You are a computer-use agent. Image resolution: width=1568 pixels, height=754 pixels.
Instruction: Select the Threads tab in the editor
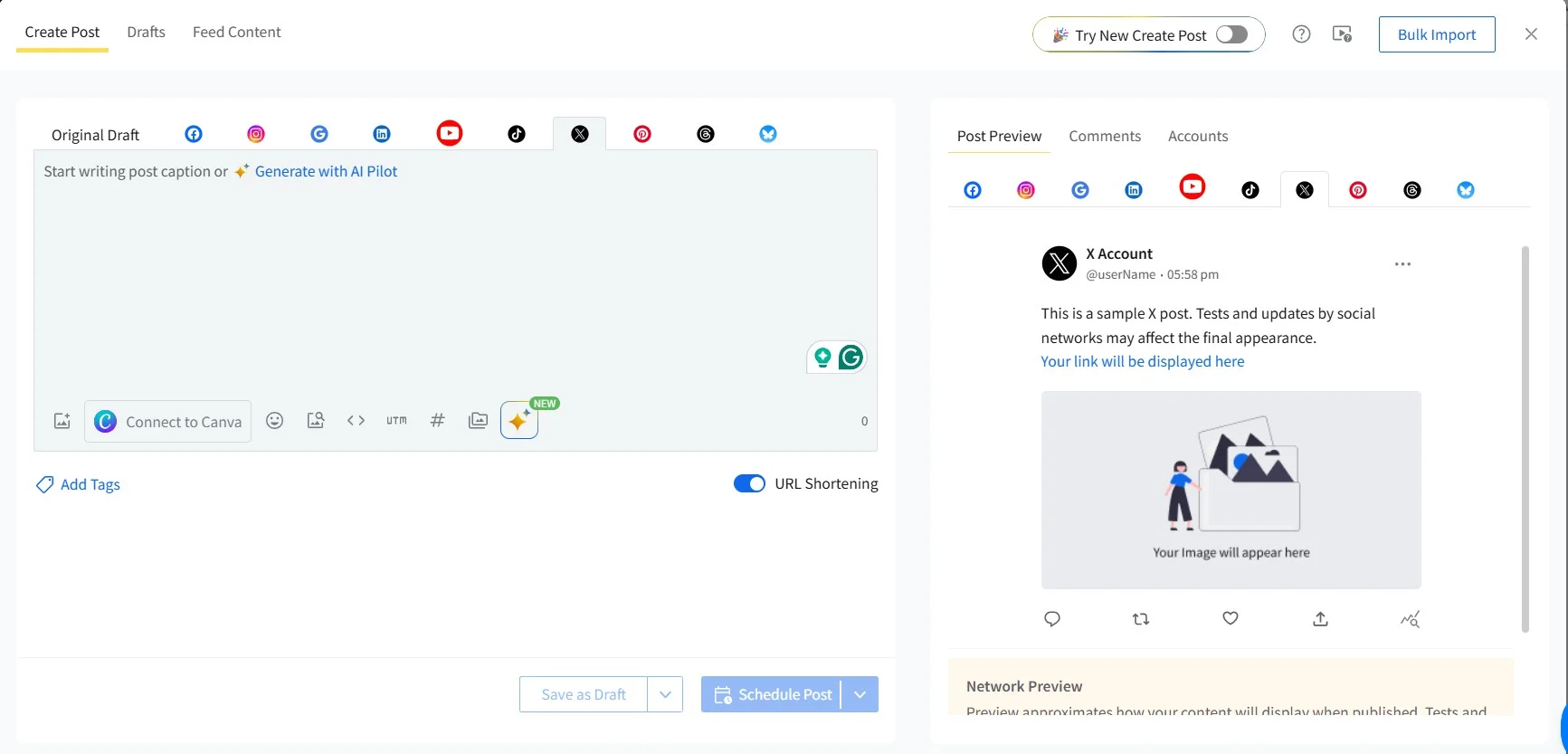706,134
